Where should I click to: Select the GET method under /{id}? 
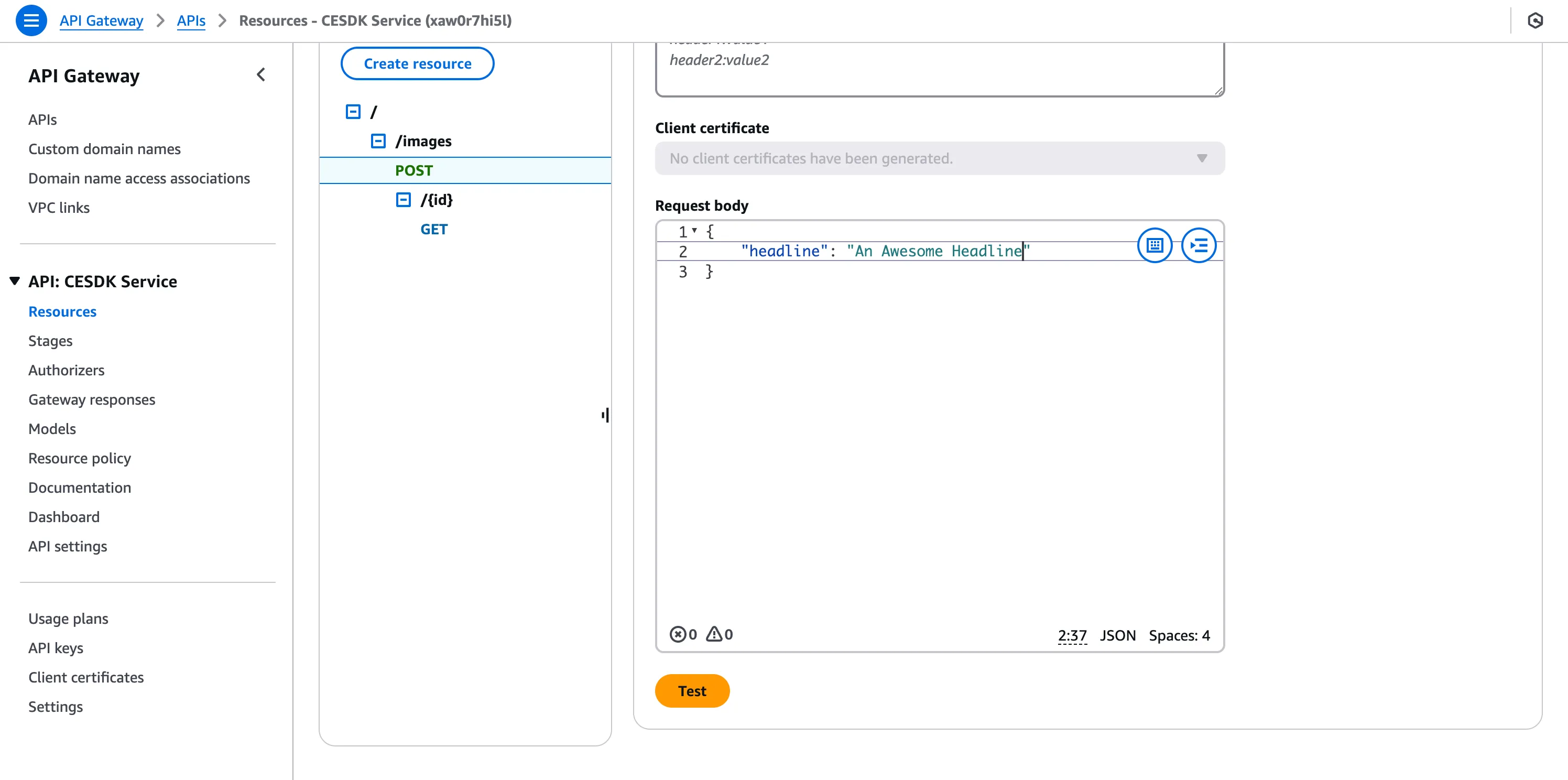(434, 230)
